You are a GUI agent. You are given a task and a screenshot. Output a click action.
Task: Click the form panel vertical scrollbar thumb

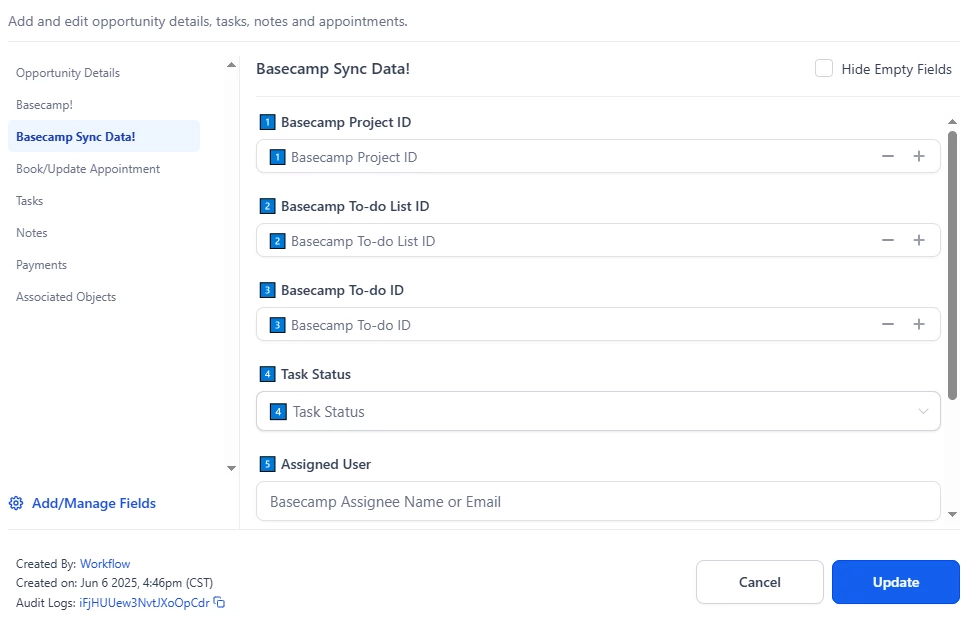(x=953, y=265)
